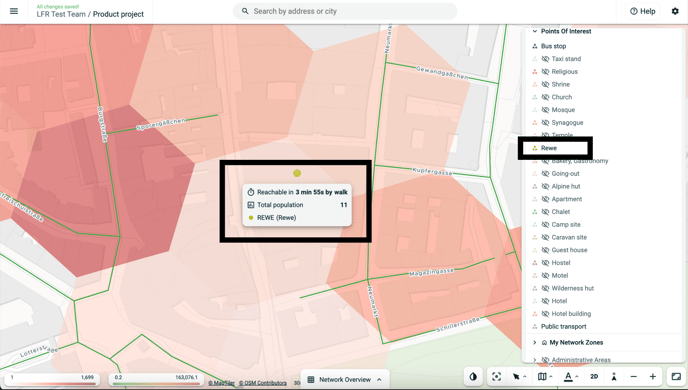Expand the My Network Zones section

534,343
